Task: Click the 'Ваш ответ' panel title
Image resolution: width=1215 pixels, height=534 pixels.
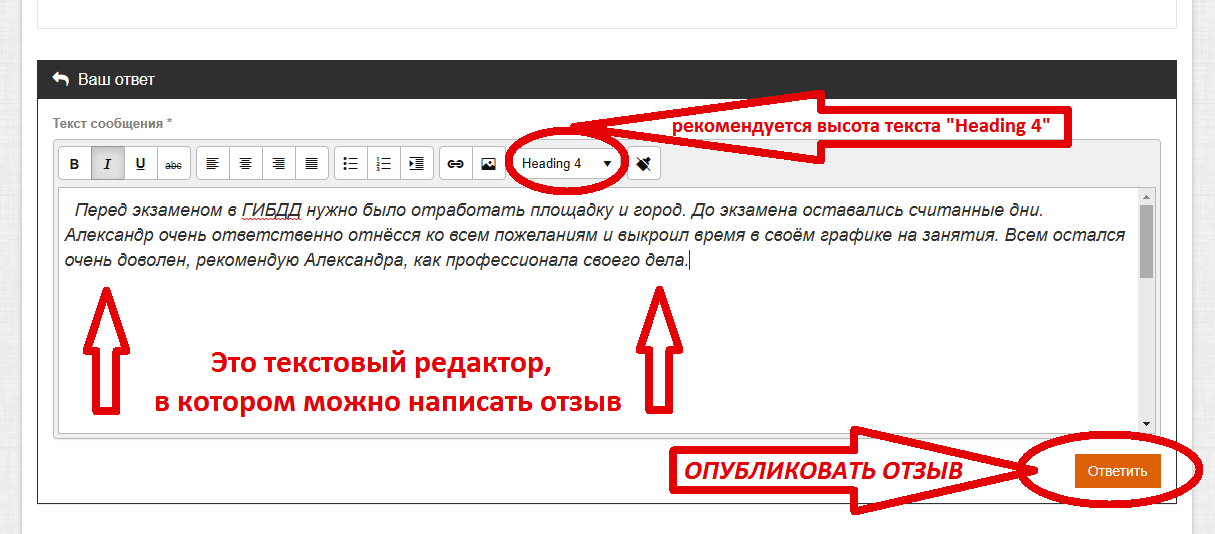Action: point(116,79)
